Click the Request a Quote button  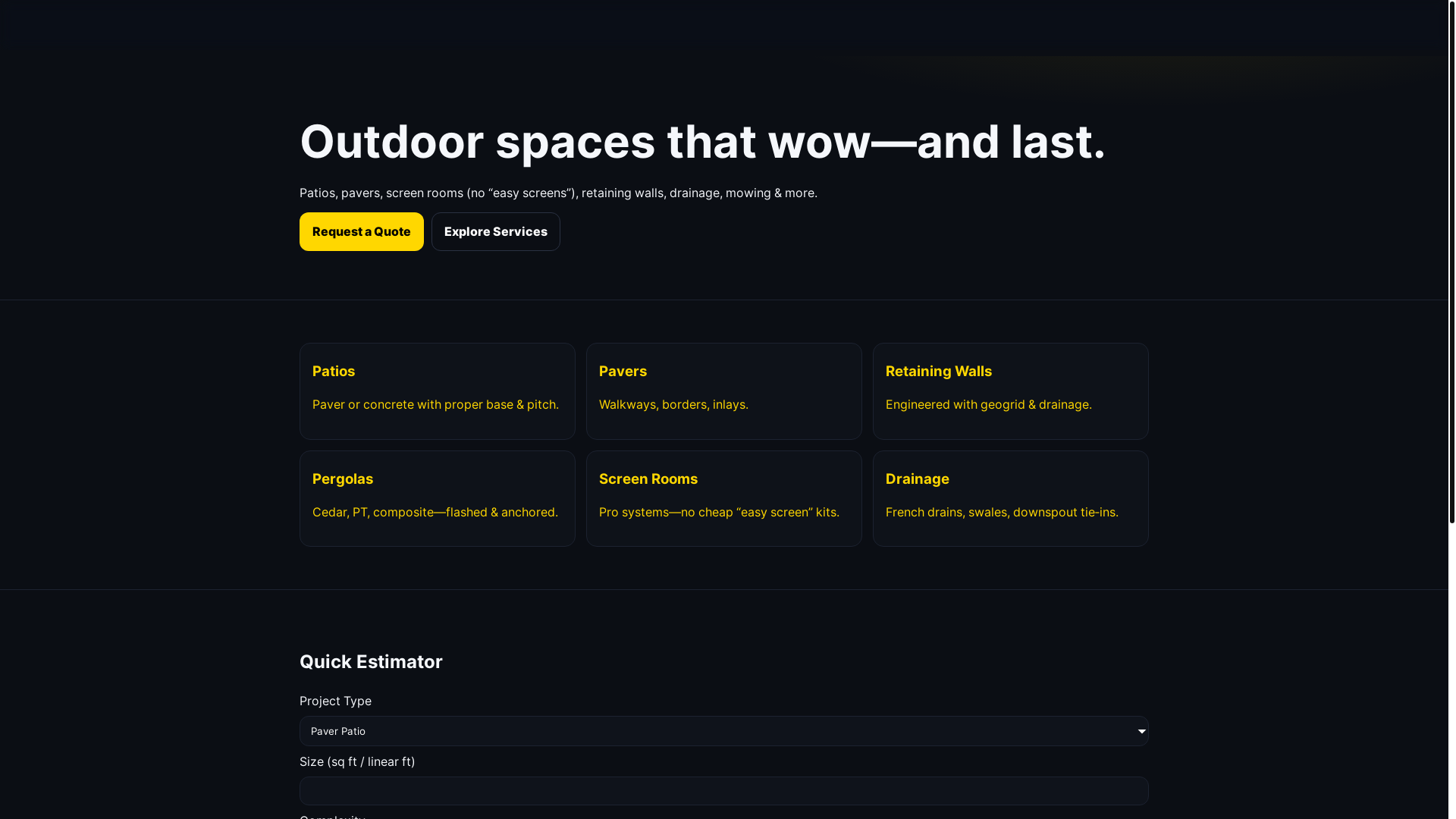(361, 231)
